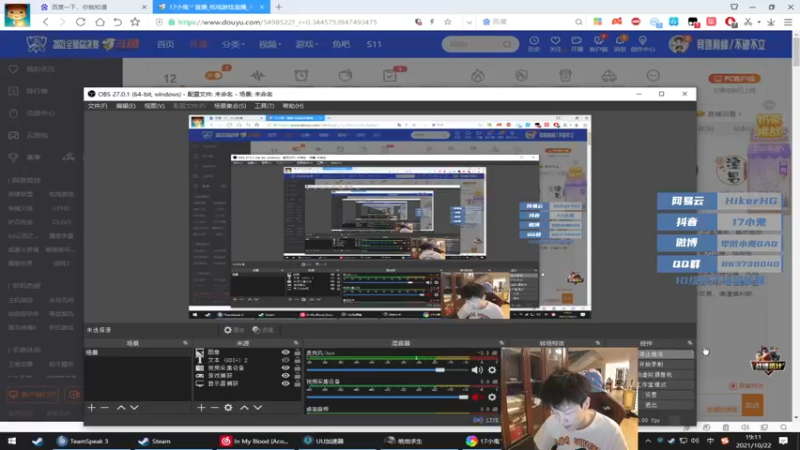Open OBS 编辑(E) menu
The image size is (800, 450).
(126, 106)
